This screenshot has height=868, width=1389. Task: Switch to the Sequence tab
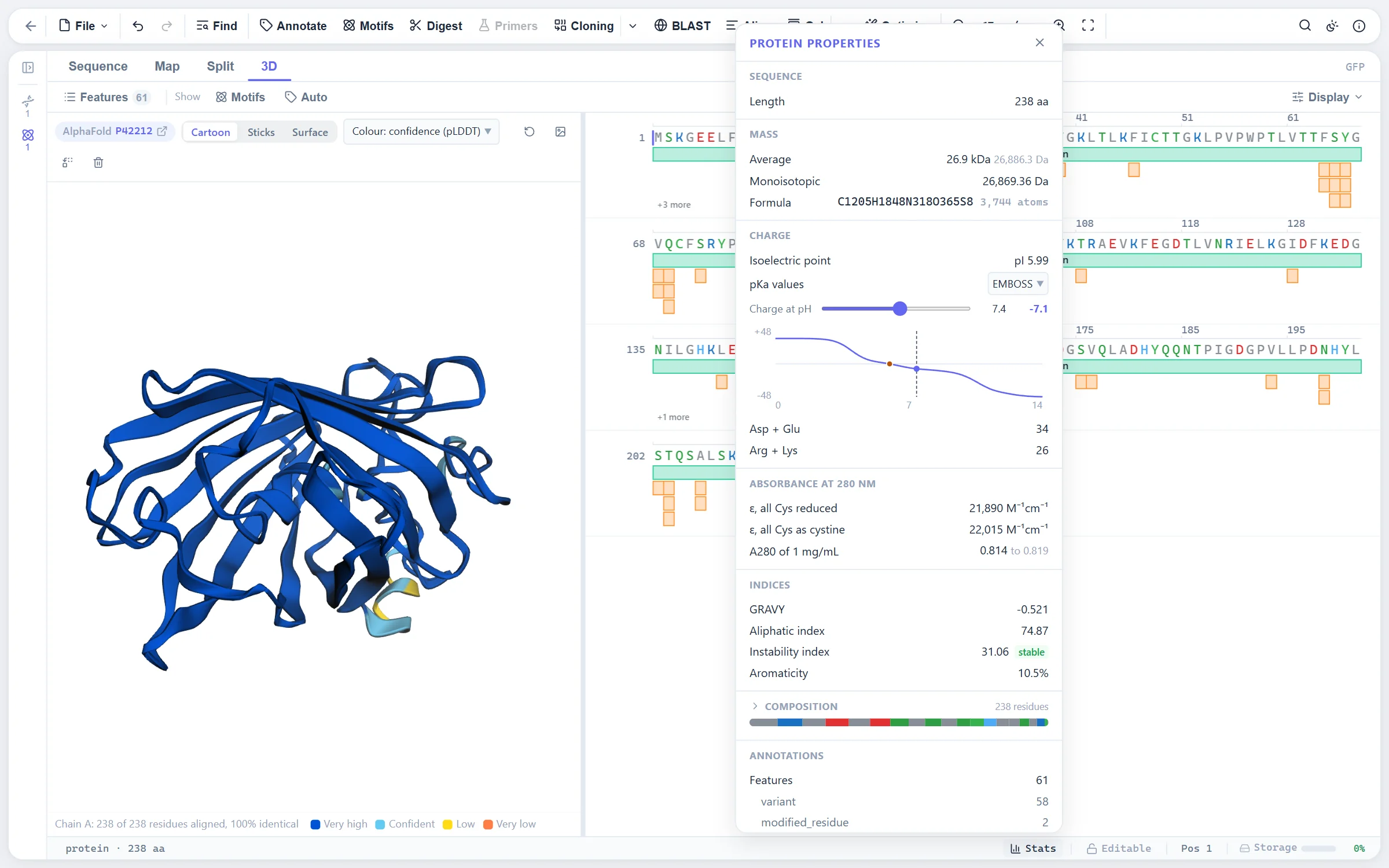(98, 67)
